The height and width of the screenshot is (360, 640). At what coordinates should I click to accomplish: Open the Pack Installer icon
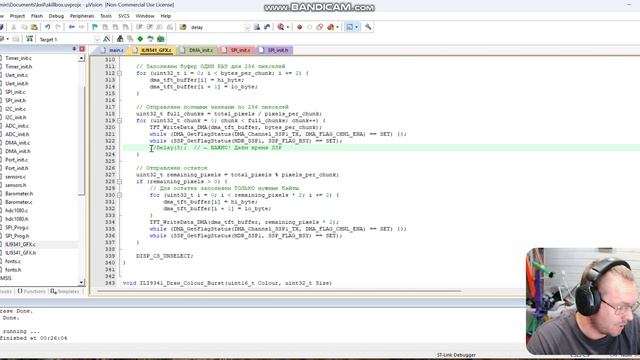click(160, 39)
